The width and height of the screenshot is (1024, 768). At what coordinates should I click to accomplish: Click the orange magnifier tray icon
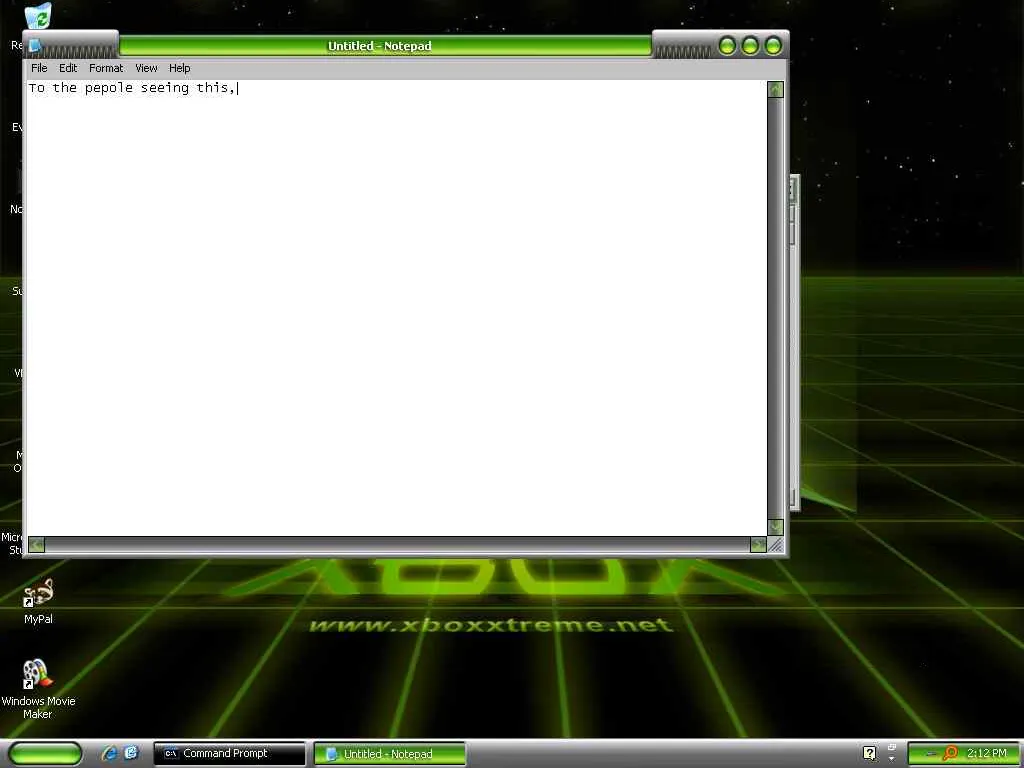950,753
